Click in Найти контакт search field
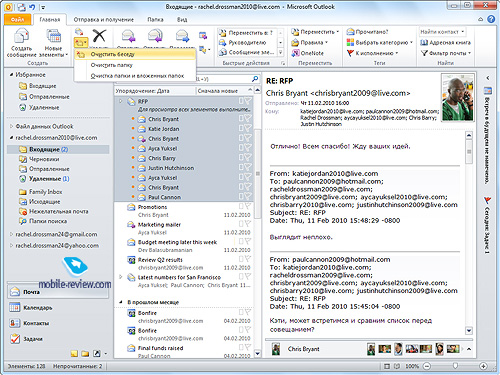The width and height of the screenshot is (500, 375). [442, 32]
